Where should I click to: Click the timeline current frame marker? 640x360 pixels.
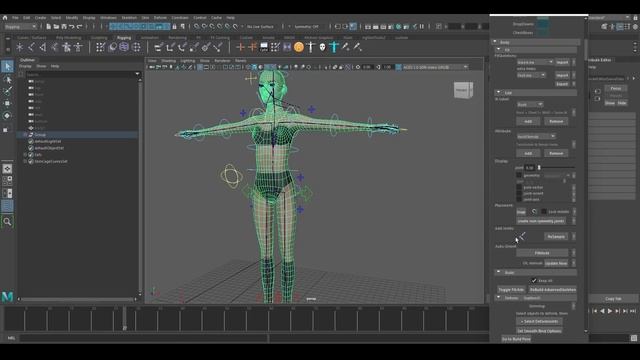point(124,318)
